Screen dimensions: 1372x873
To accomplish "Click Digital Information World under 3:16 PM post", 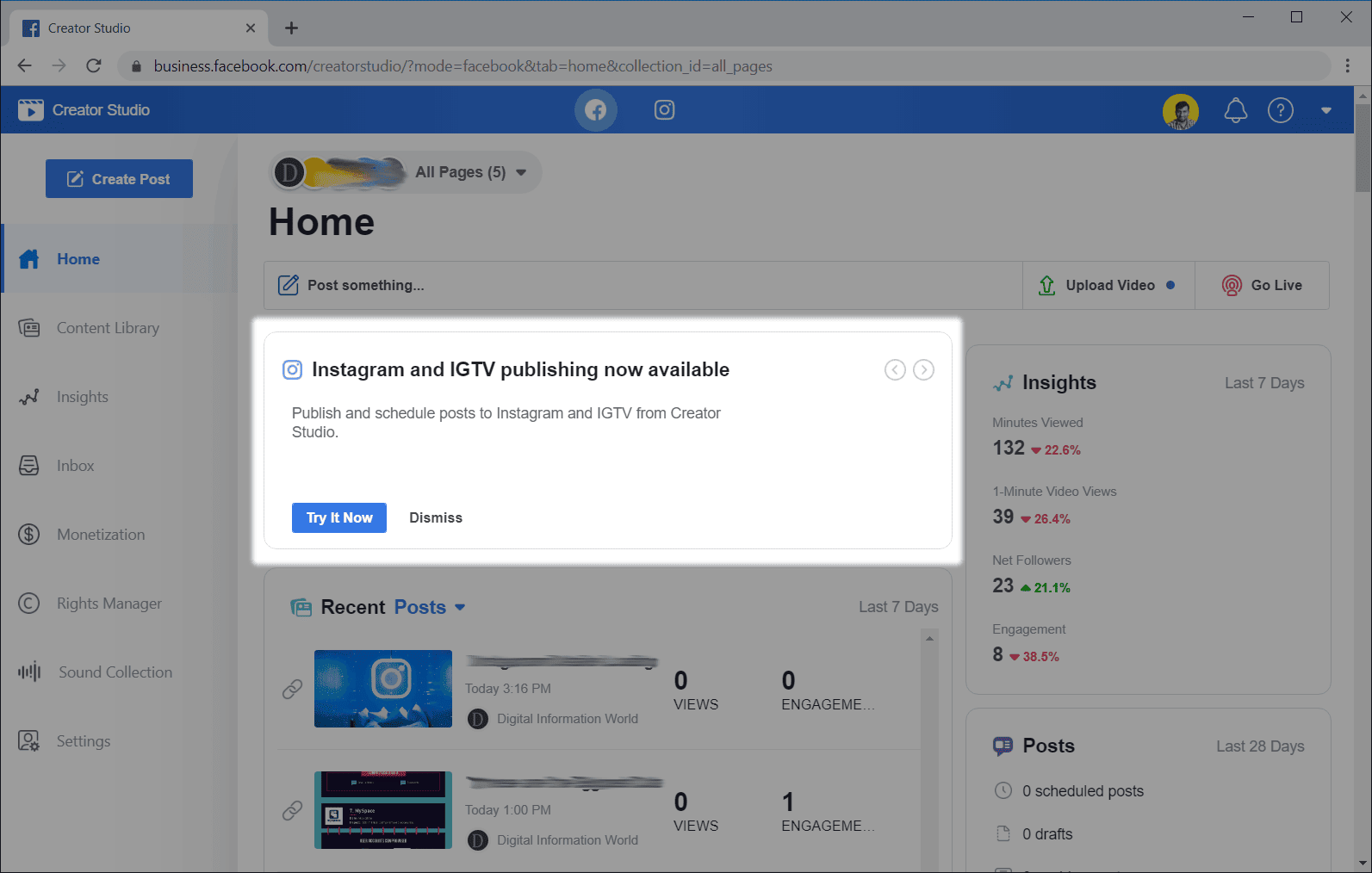I will pos(568,719).
